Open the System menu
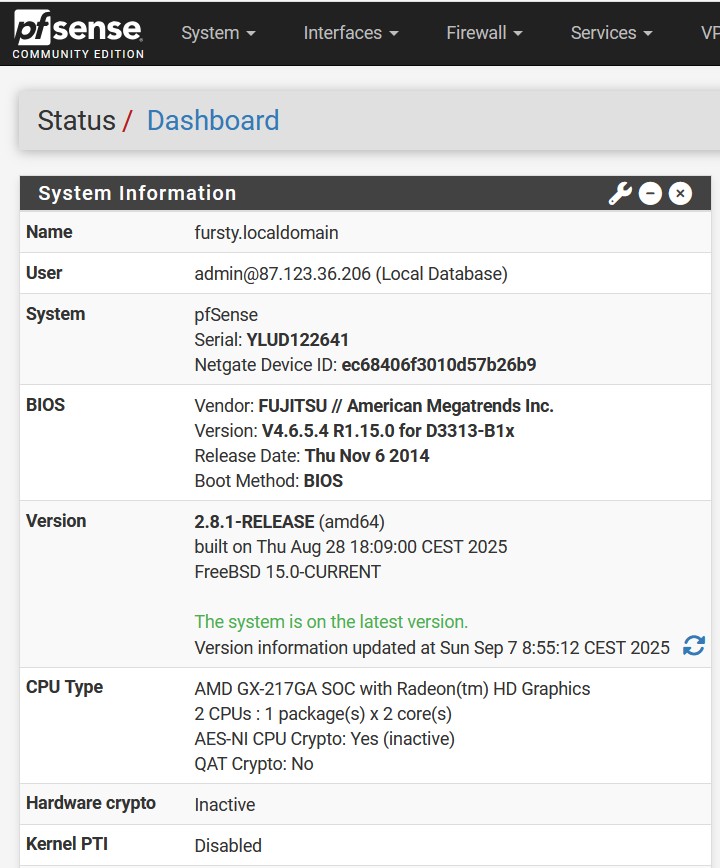 [x=218, y=33]
